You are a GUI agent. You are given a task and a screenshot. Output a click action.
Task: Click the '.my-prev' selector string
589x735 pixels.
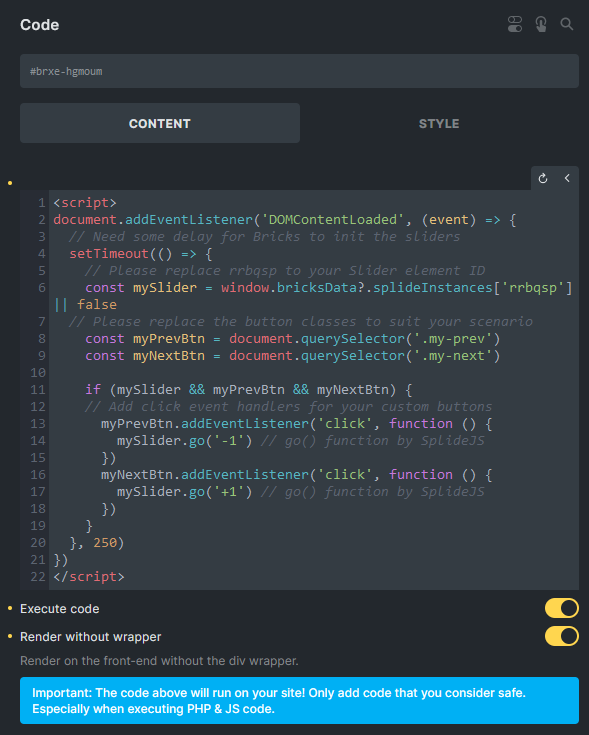pos(452,338)
